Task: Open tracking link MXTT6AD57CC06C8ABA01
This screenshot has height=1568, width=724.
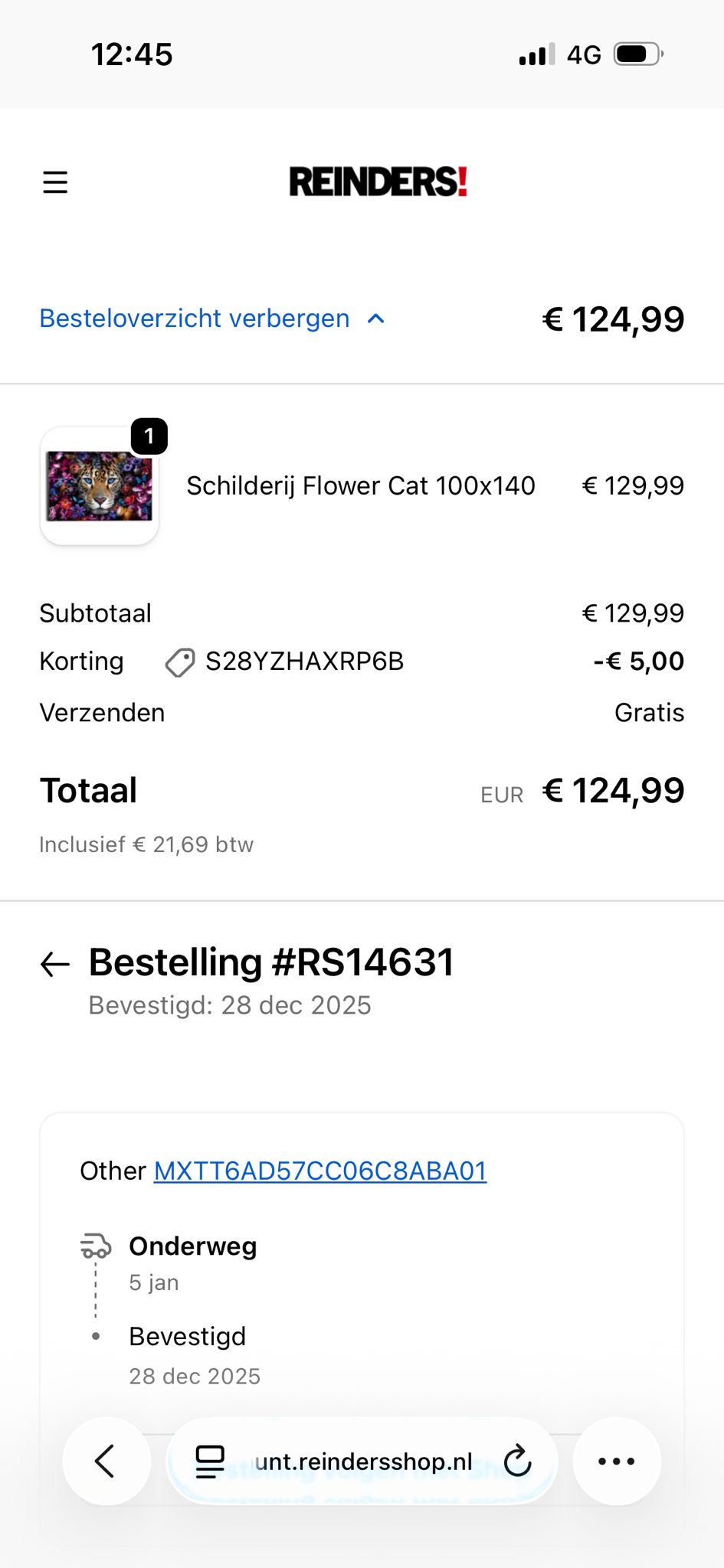Action: coord(320,1171)
